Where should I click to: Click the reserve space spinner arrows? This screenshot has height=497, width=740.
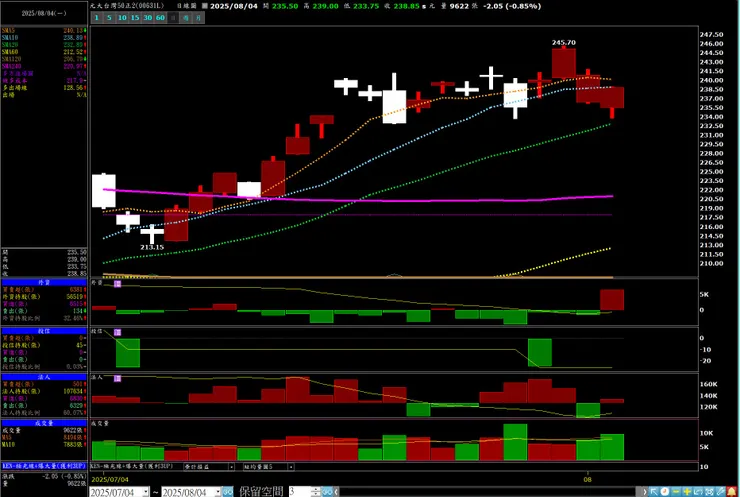(x=316, y=492)
